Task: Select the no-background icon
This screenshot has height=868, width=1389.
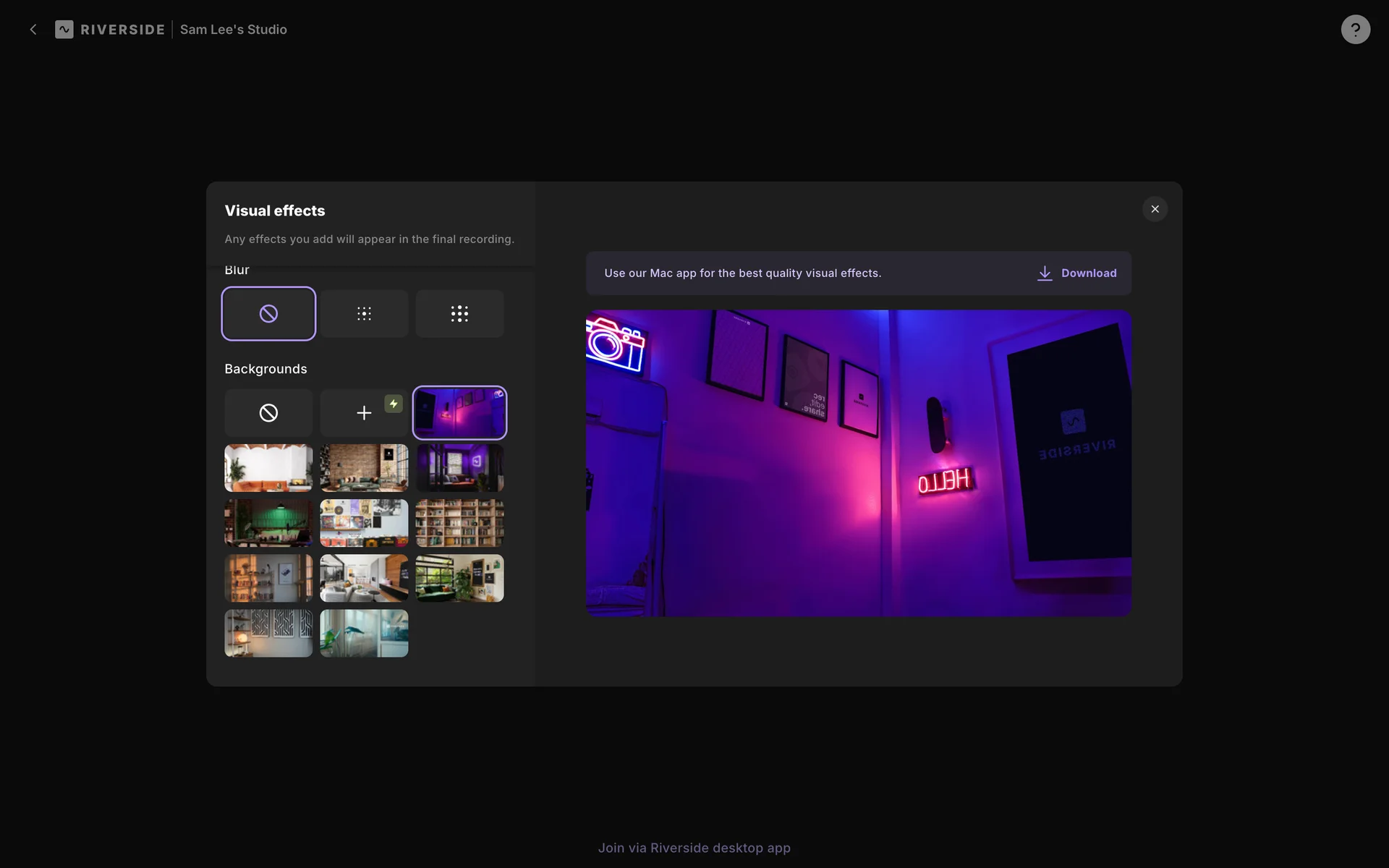Action: click(268, 412)
